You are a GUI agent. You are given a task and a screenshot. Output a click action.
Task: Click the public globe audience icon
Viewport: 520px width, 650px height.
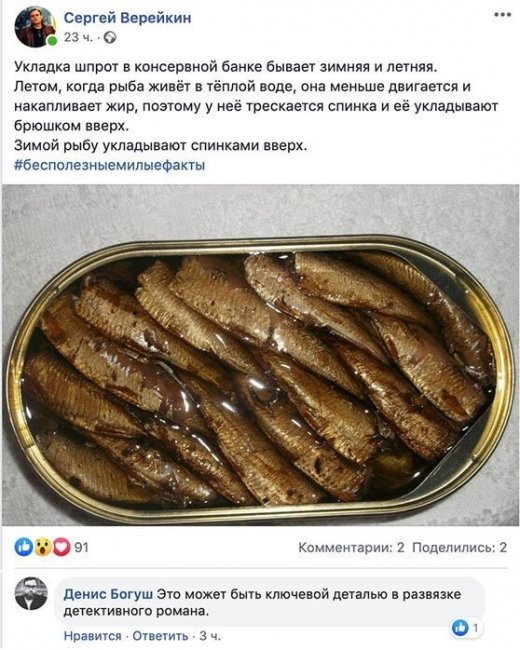click(x=110, y=38)
